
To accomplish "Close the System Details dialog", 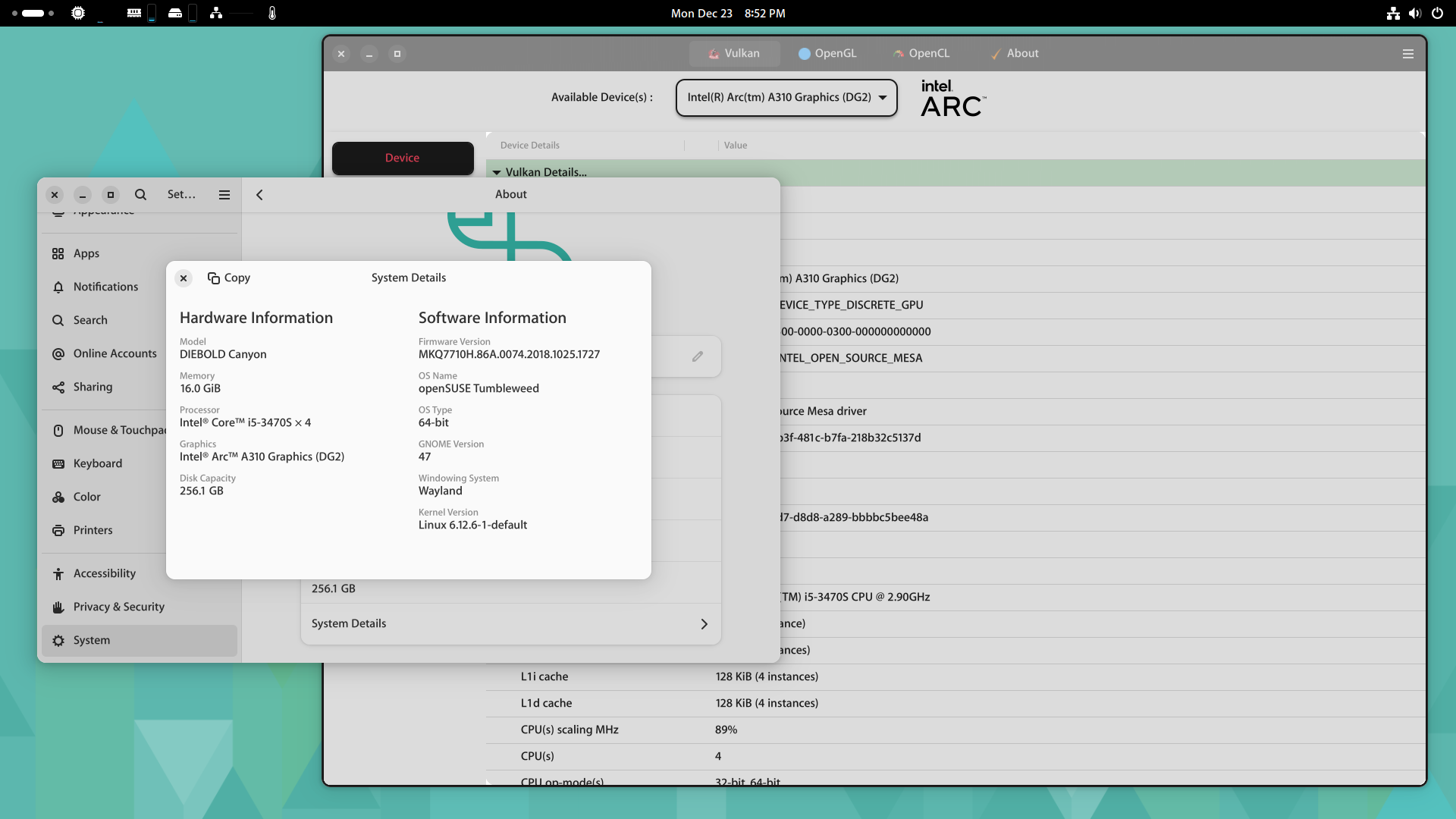I will tap(184, 278).
